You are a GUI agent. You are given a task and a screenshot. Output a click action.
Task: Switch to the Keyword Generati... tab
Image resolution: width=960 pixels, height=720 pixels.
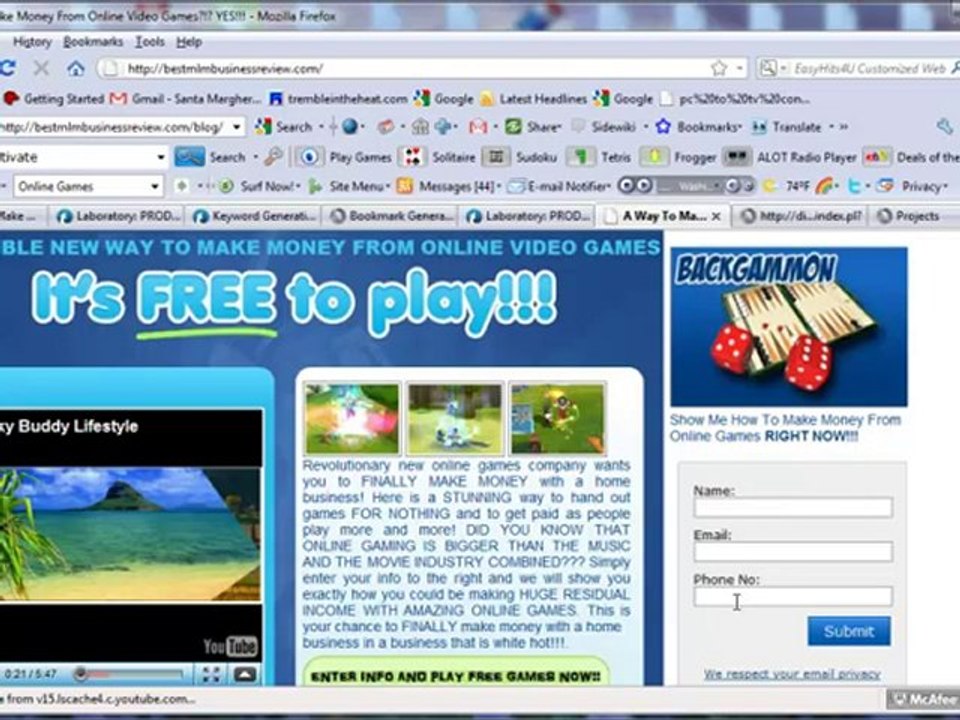[254, 216]
